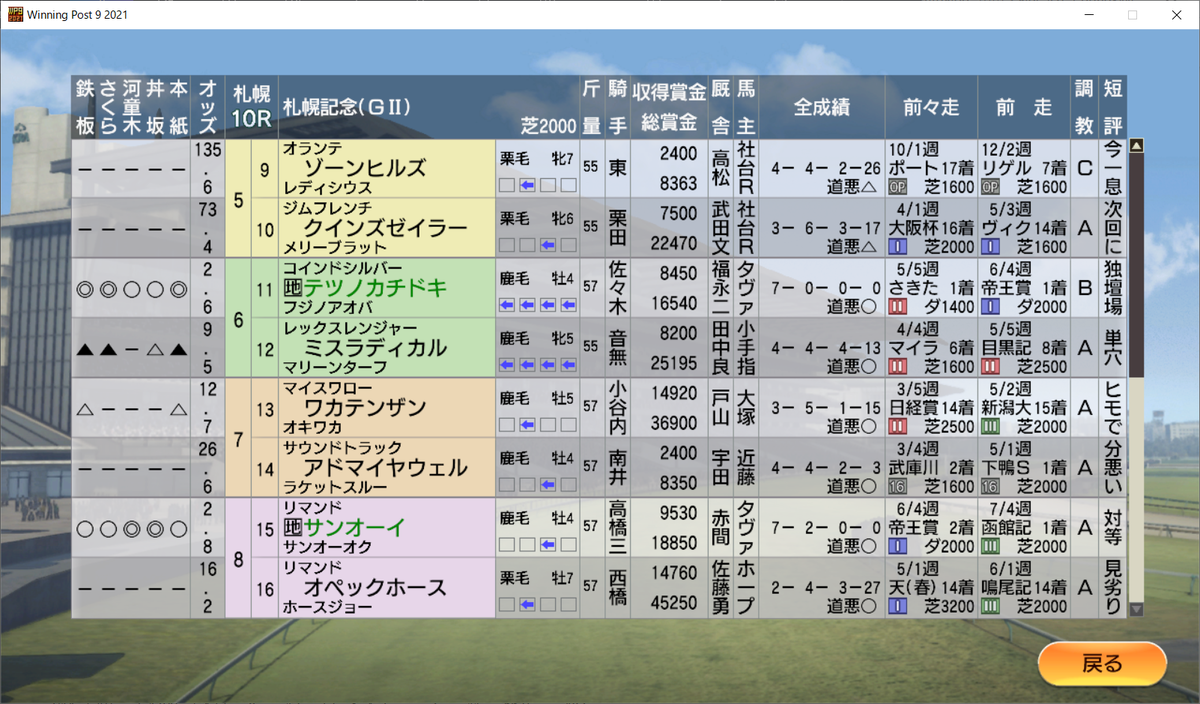Click the GI badge under ヴィク 14着

[990, 247]
